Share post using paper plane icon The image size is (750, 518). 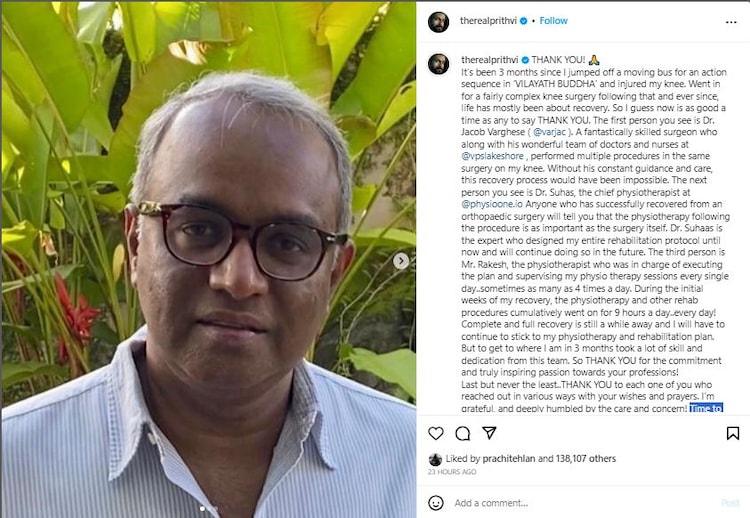[x=489, y=433]
